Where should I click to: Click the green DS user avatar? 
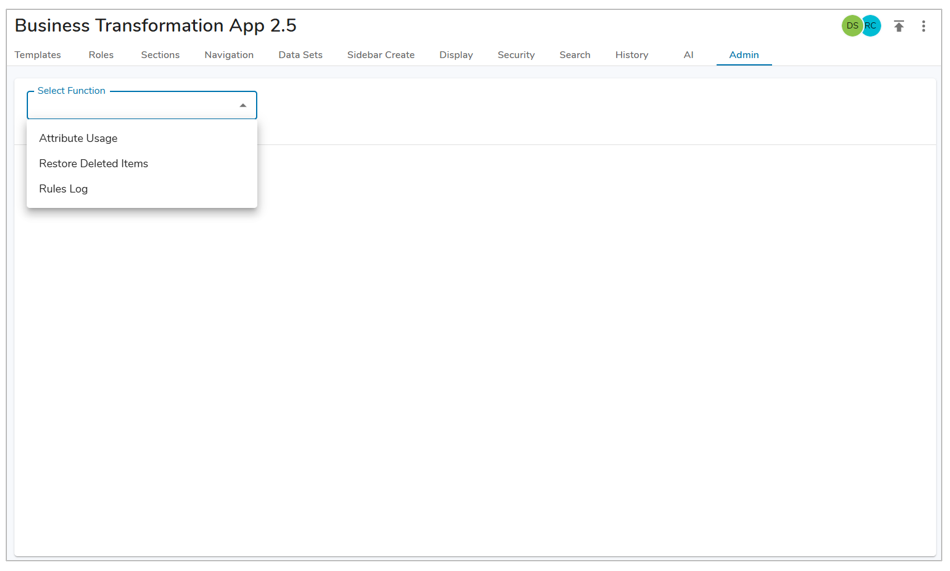(851, 26)
